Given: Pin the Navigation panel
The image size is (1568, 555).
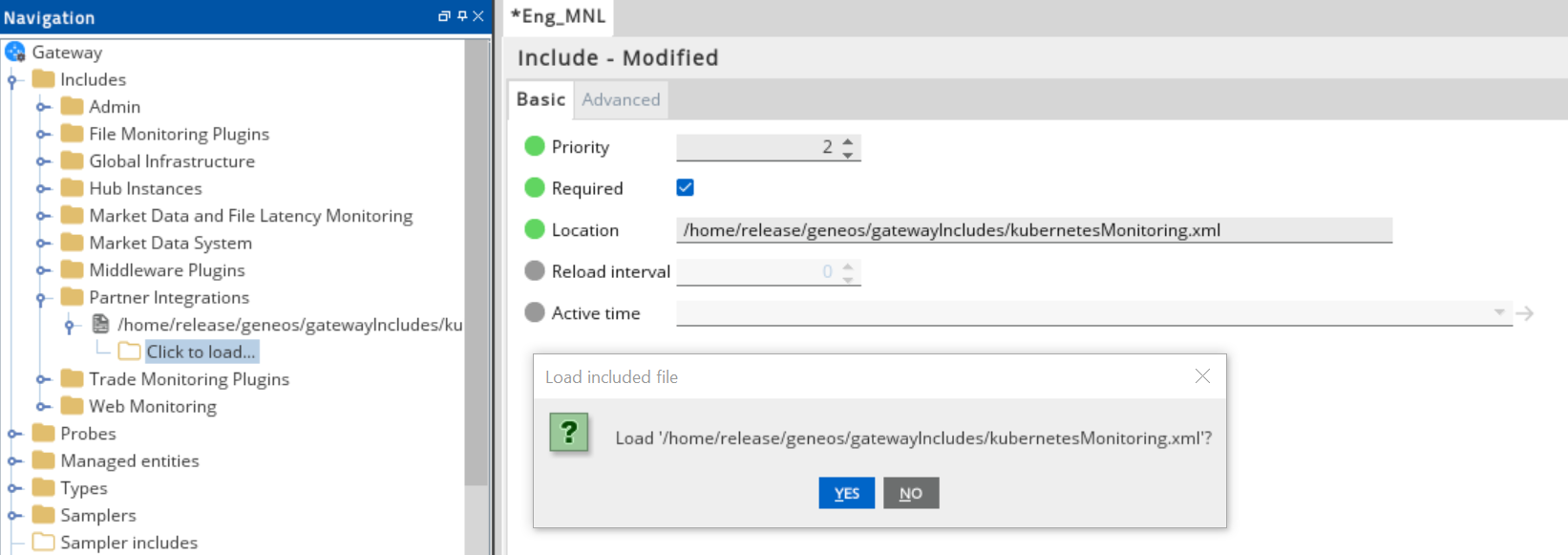Looking at the screenshot, I should tap(462, 16).
